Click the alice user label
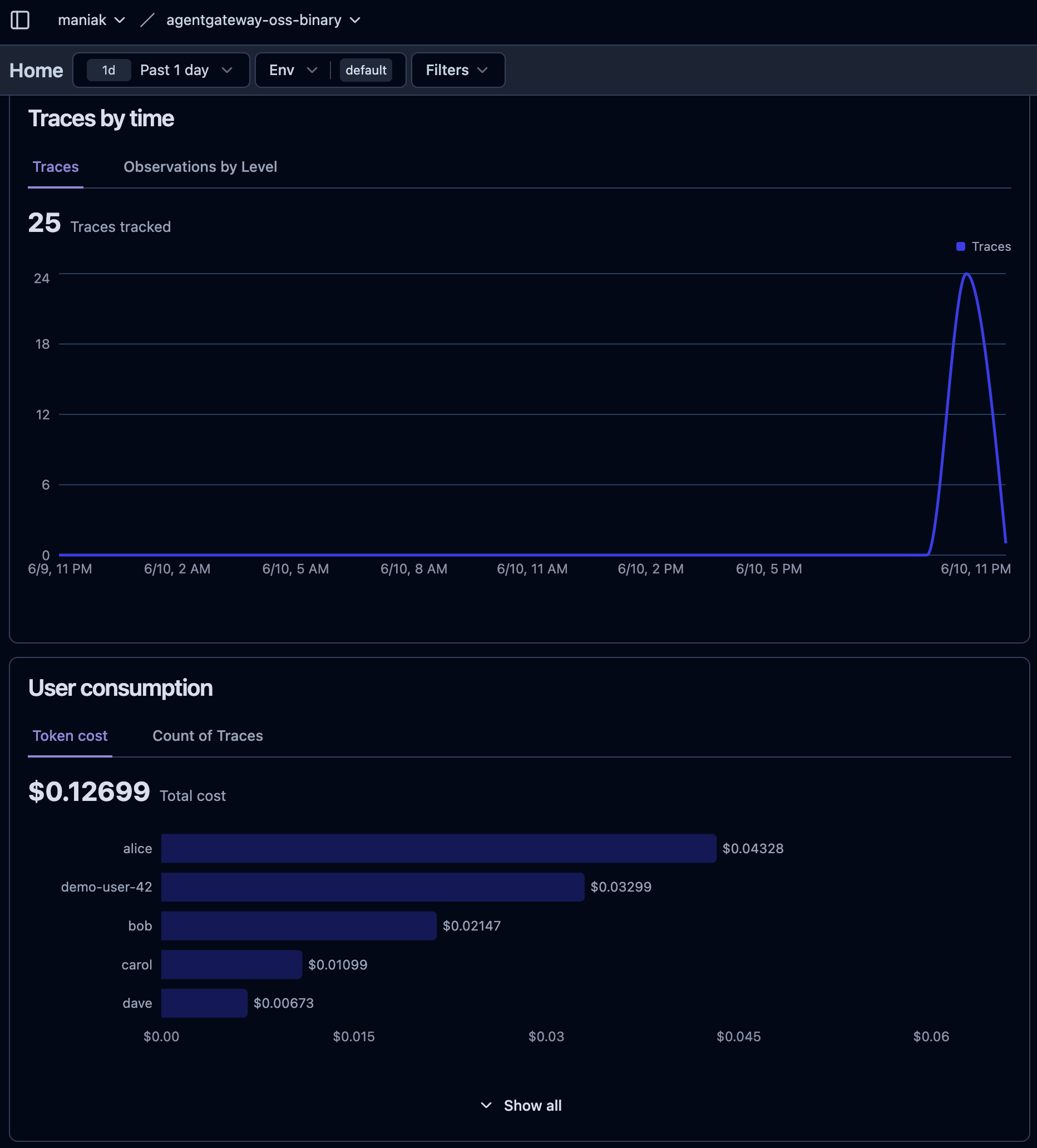This screenshot has height=1148, width=1037. 138,848
